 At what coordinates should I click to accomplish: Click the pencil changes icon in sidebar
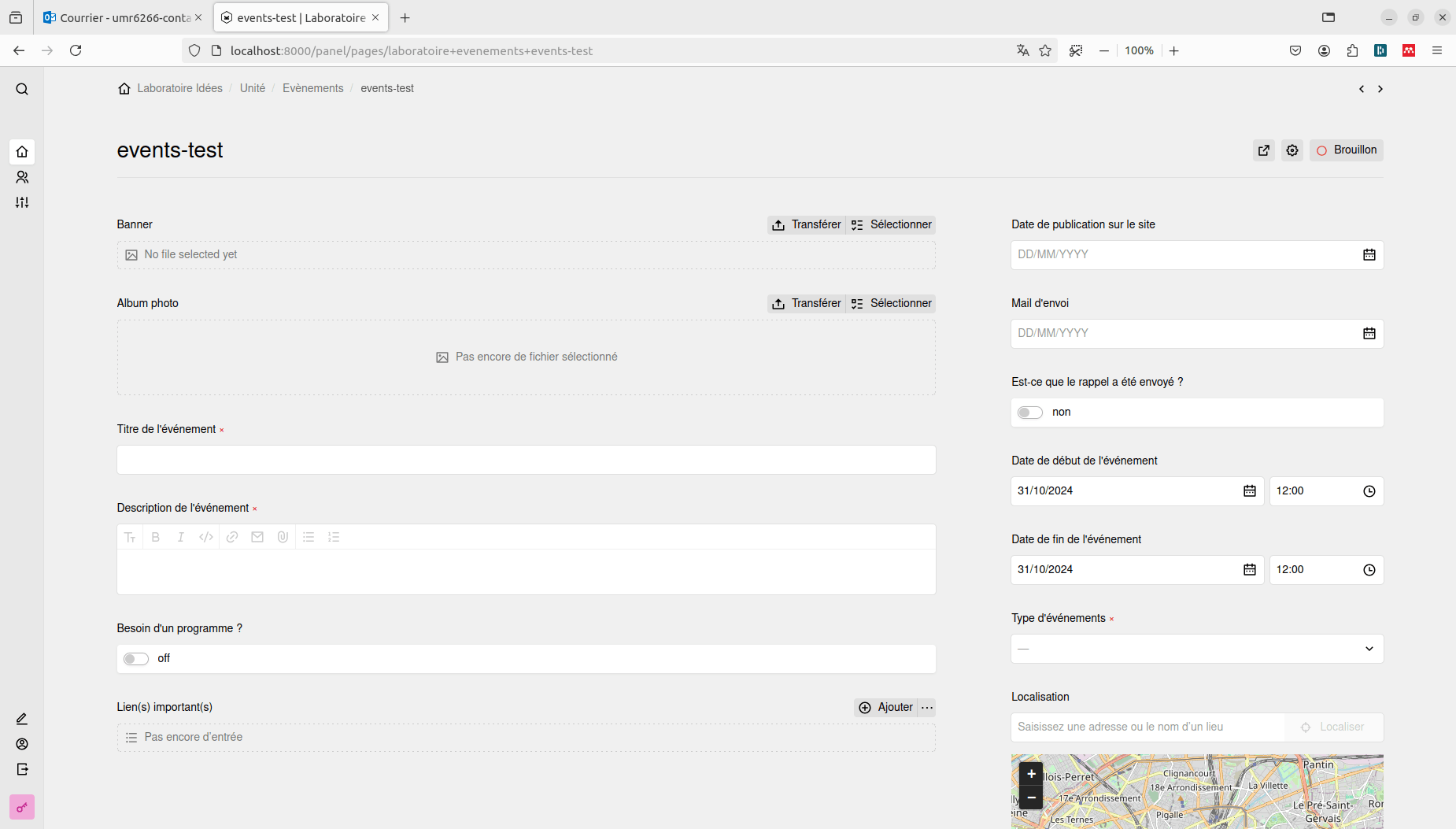click(x=22, y=719)
